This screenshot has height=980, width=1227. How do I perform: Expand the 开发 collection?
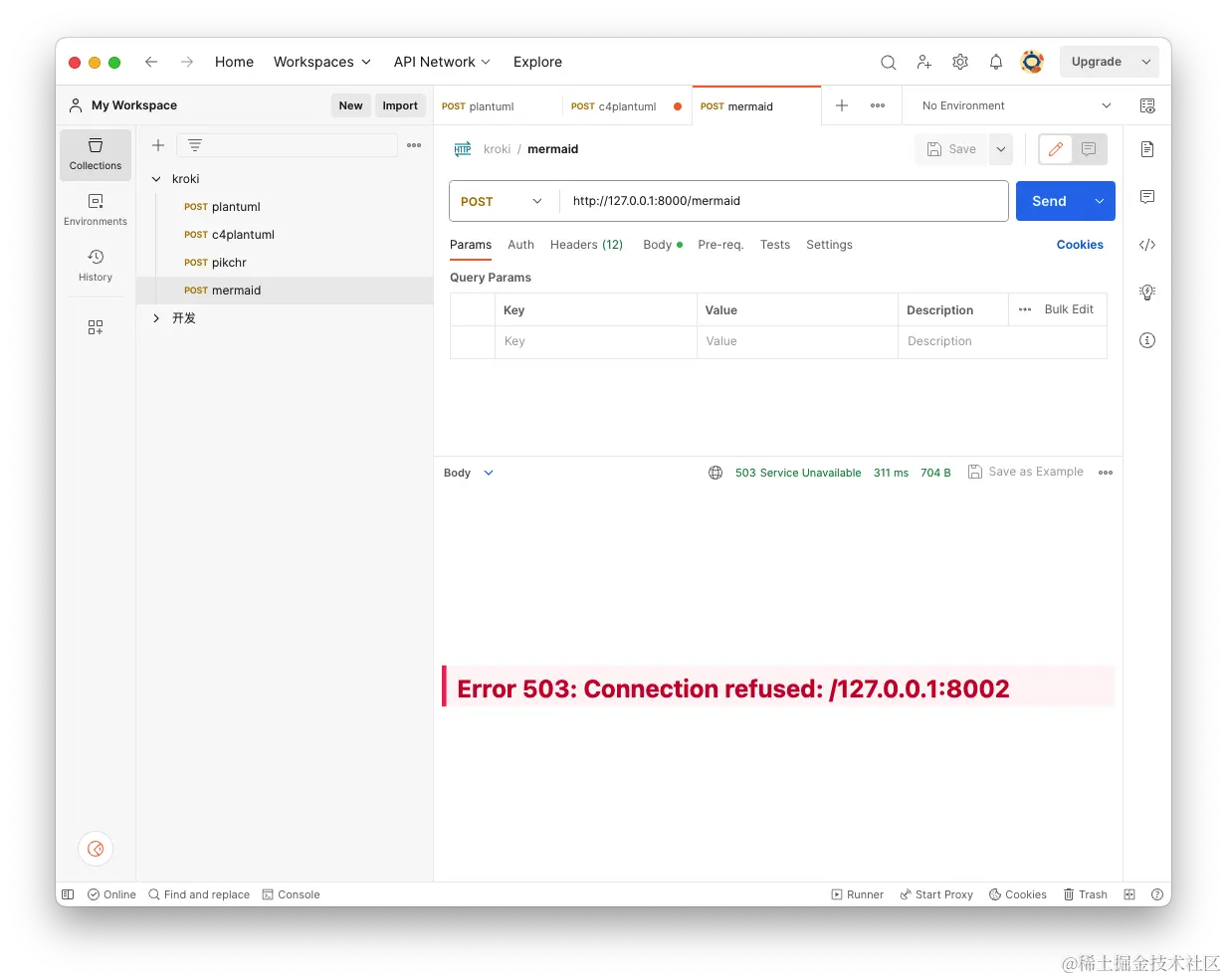[156, 318]
